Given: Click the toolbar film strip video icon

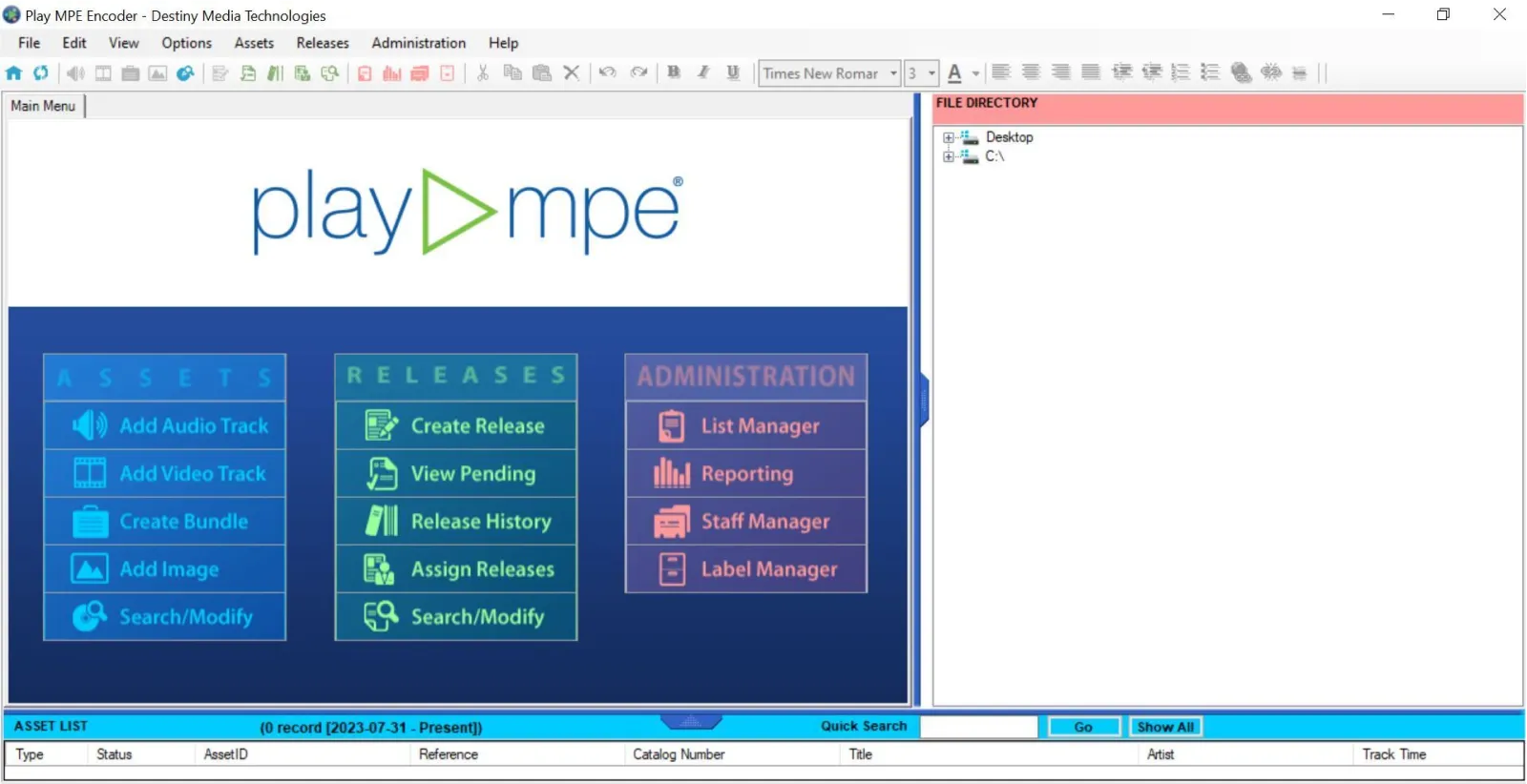Looking at the screenshot, I should pos(103,72).
